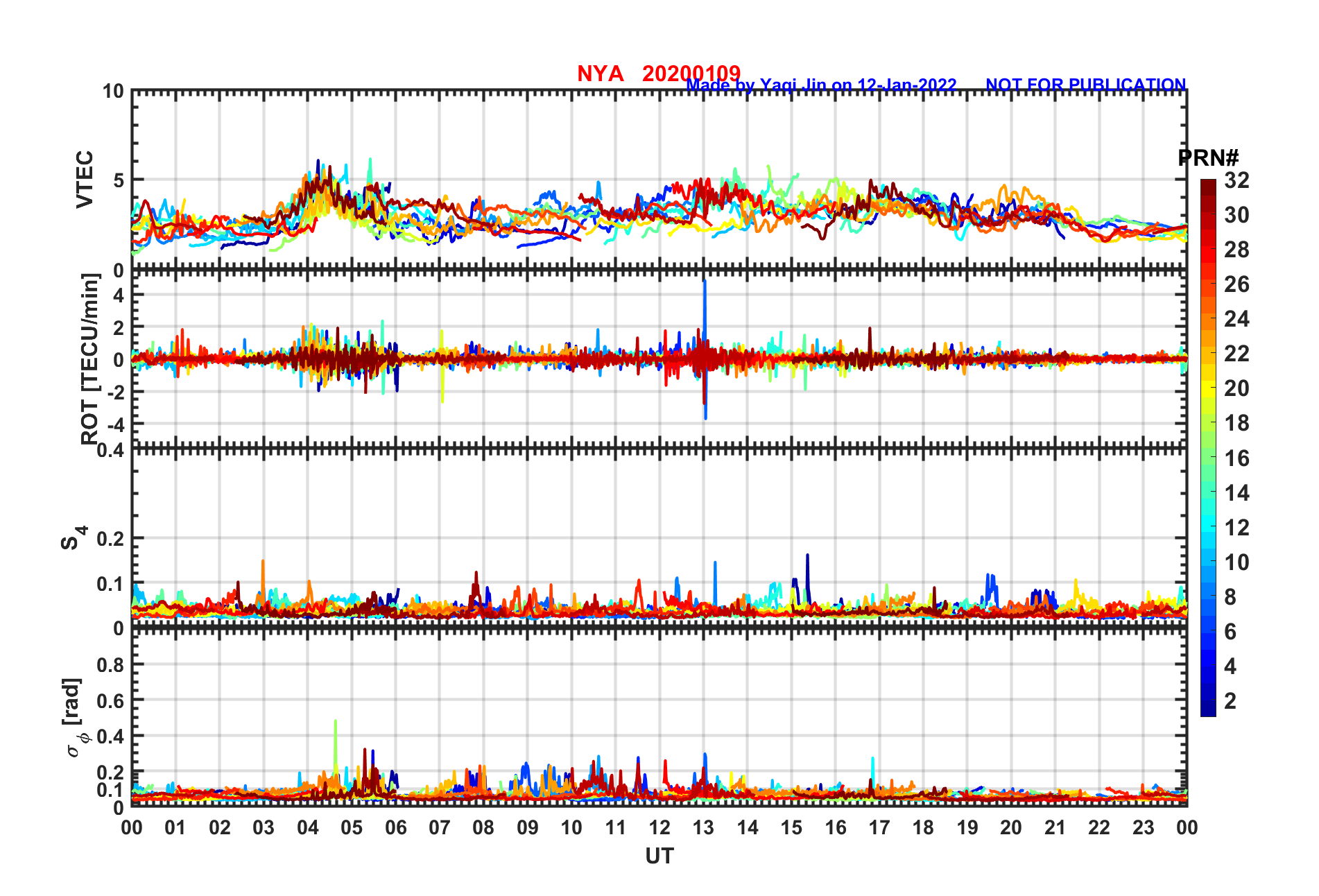This screenshot has height=896, width=1319.
Task: Click the VTEC axis tick '10'
Action: (x=113, y=92)
